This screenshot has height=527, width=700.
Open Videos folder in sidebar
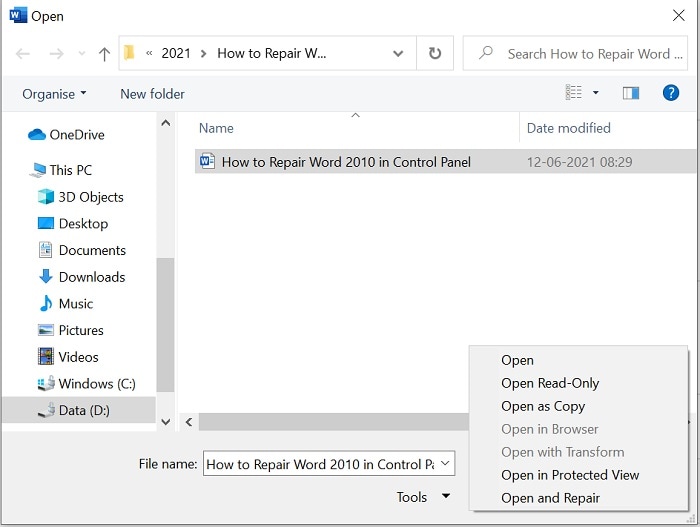click(79, 357)
